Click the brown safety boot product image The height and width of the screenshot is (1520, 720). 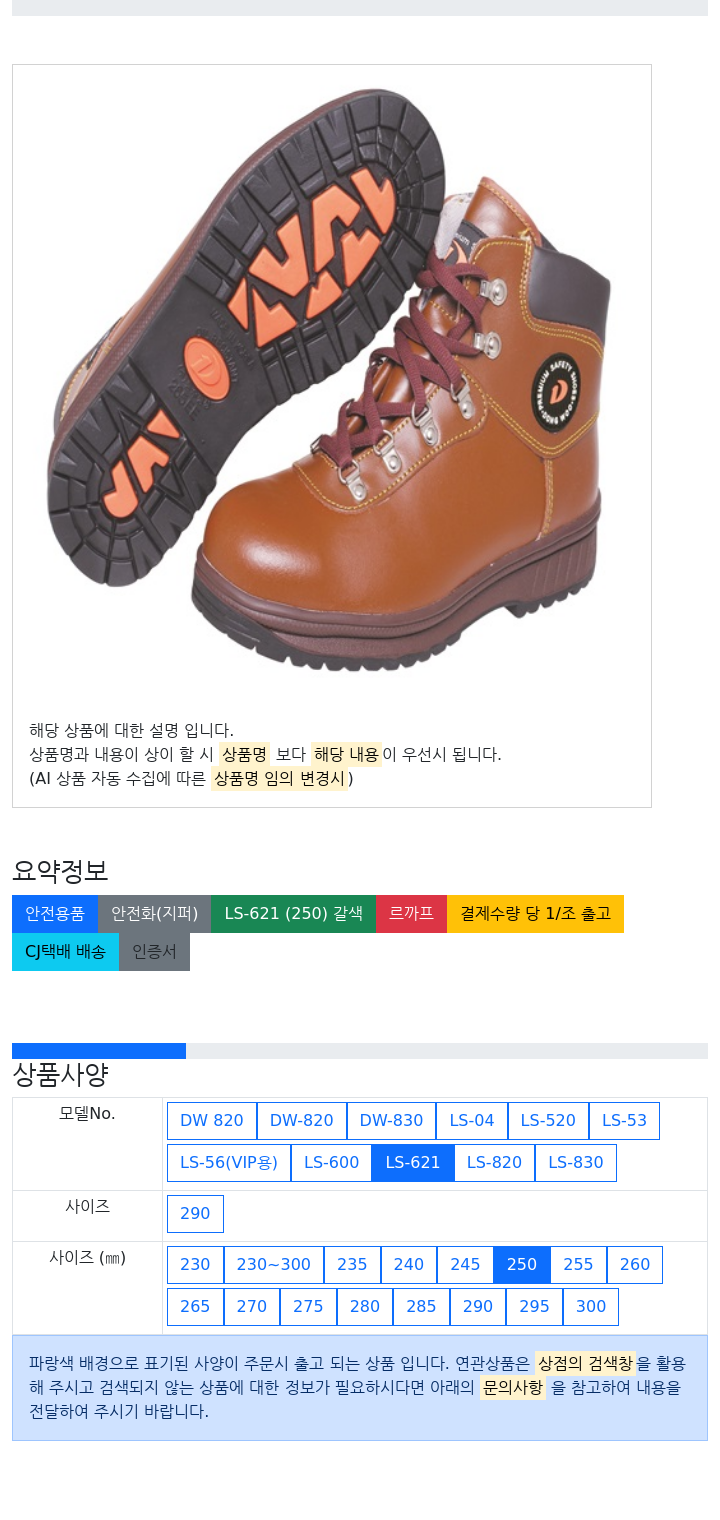tap(331, 381)
